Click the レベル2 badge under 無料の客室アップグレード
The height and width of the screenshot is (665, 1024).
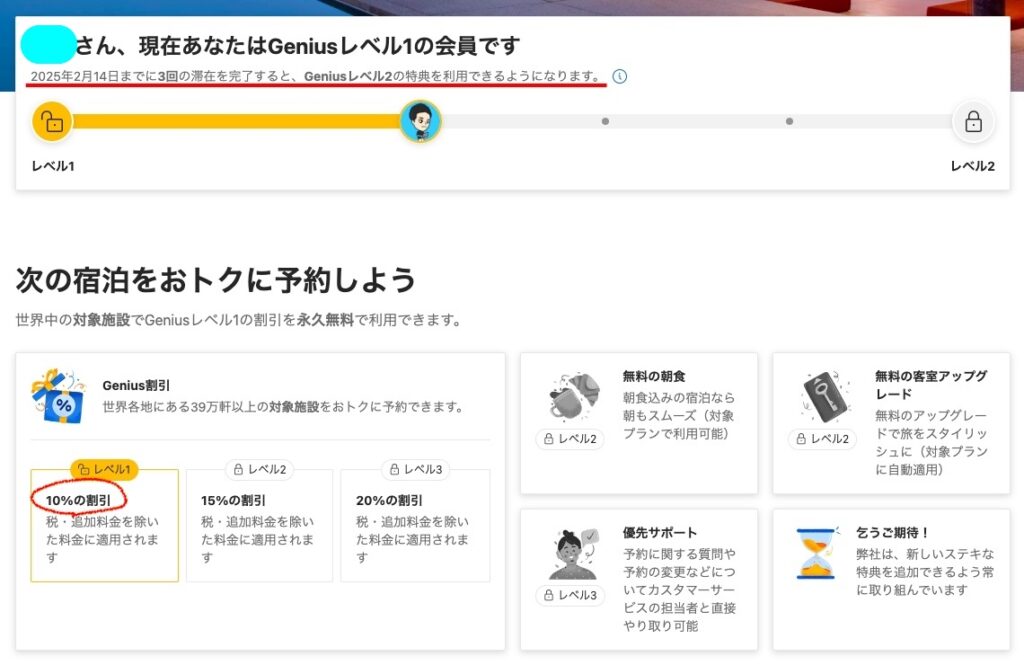822,439
